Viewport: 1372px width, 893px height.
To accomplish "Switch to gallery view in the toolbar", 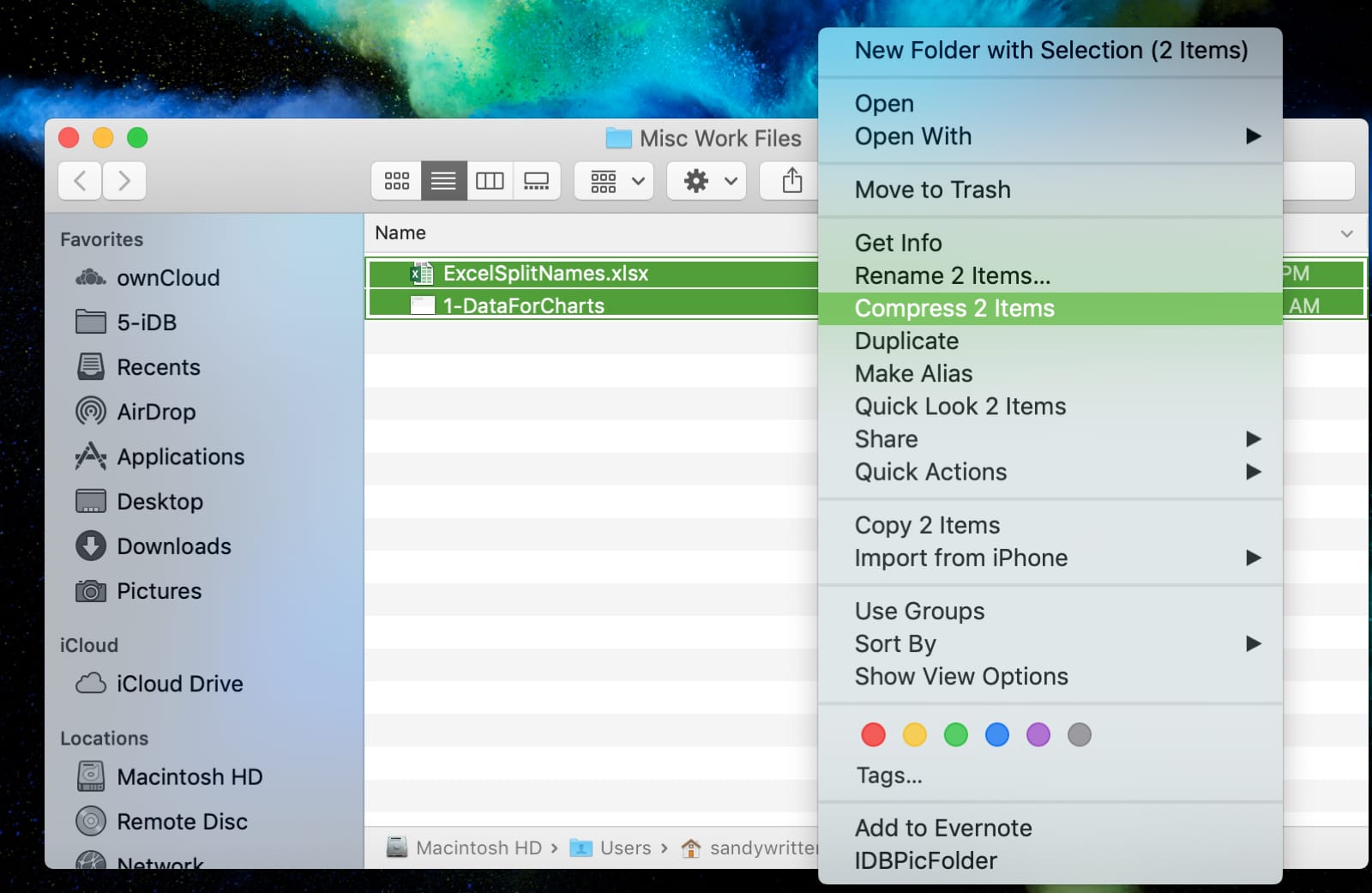I will pyautogui.click(x=537, y=181).
